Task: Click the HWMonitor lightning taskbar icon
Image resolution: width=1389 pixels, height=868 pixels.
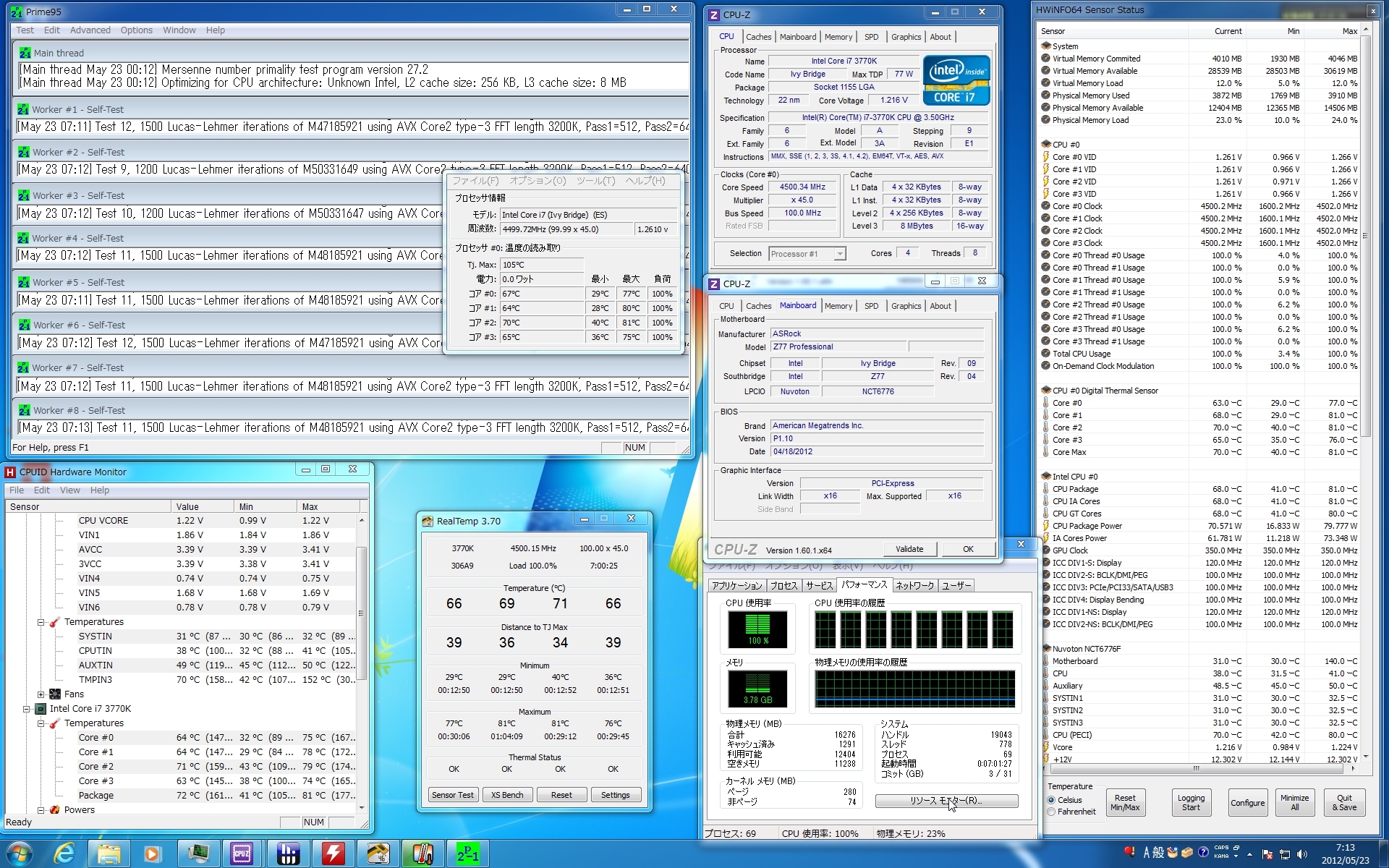Action: (x=333, y=854)
